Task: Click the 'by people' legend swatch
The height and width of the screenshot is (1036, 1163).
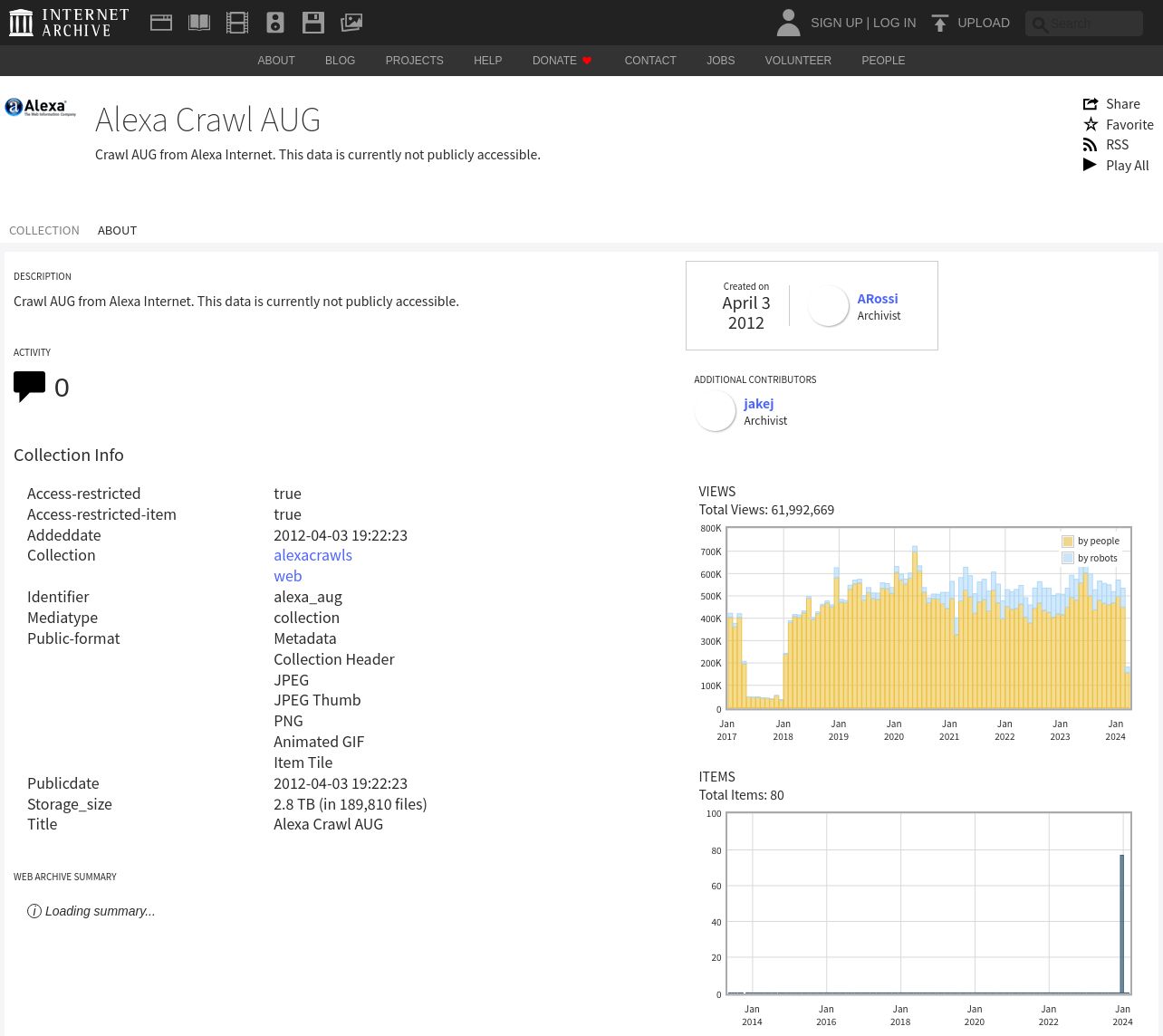Action: [1068, 542]
